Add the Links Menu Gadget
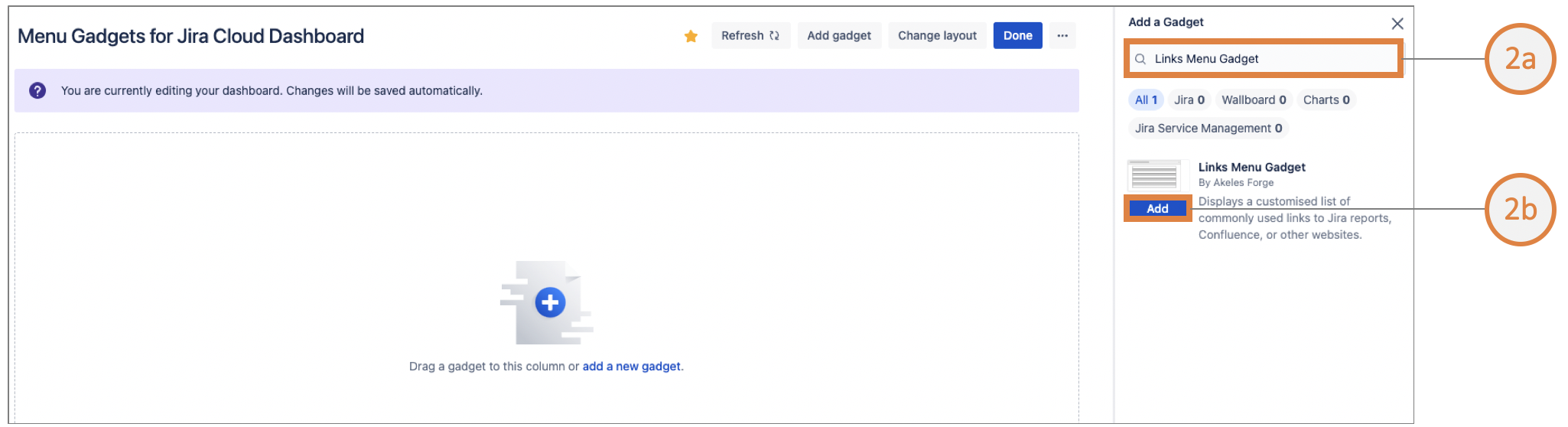 pos(1157,209)
